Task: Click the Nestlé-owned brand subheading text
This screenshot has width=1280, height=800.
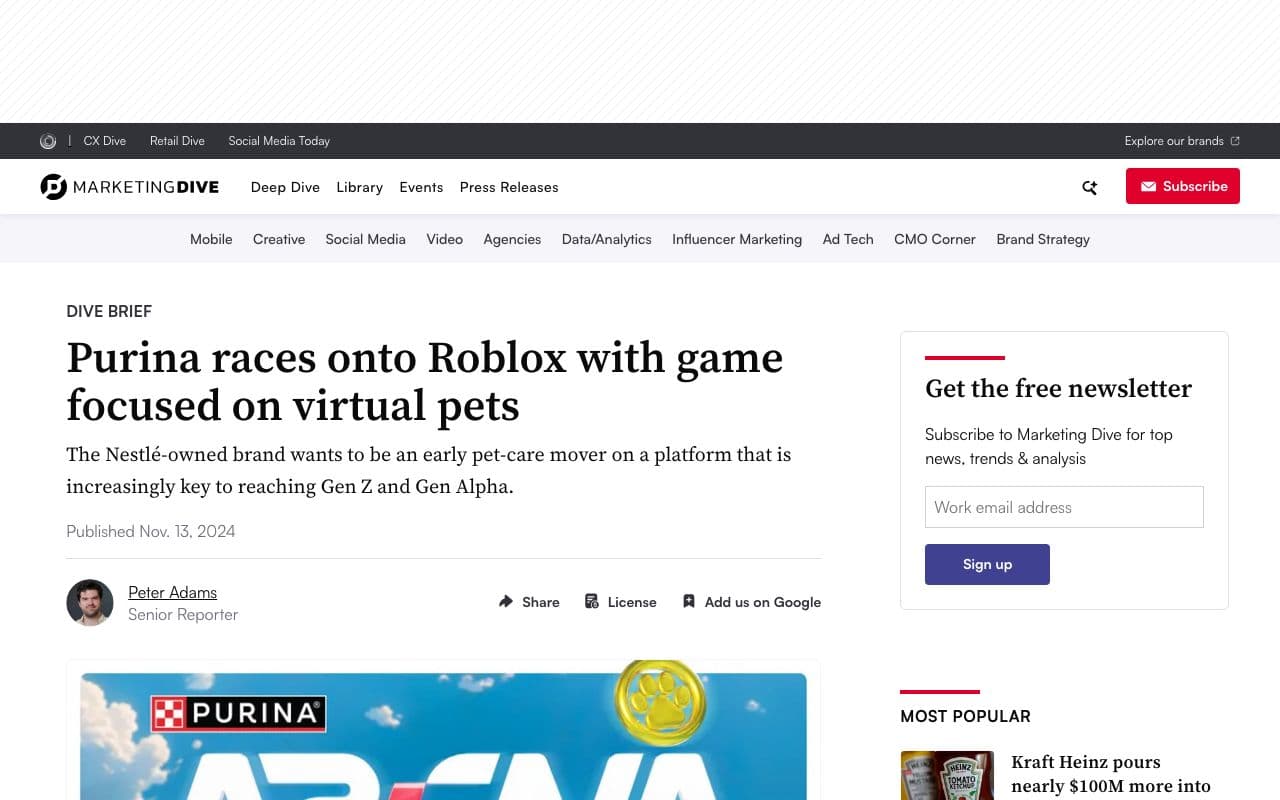Action: click(x=429, y=470)
